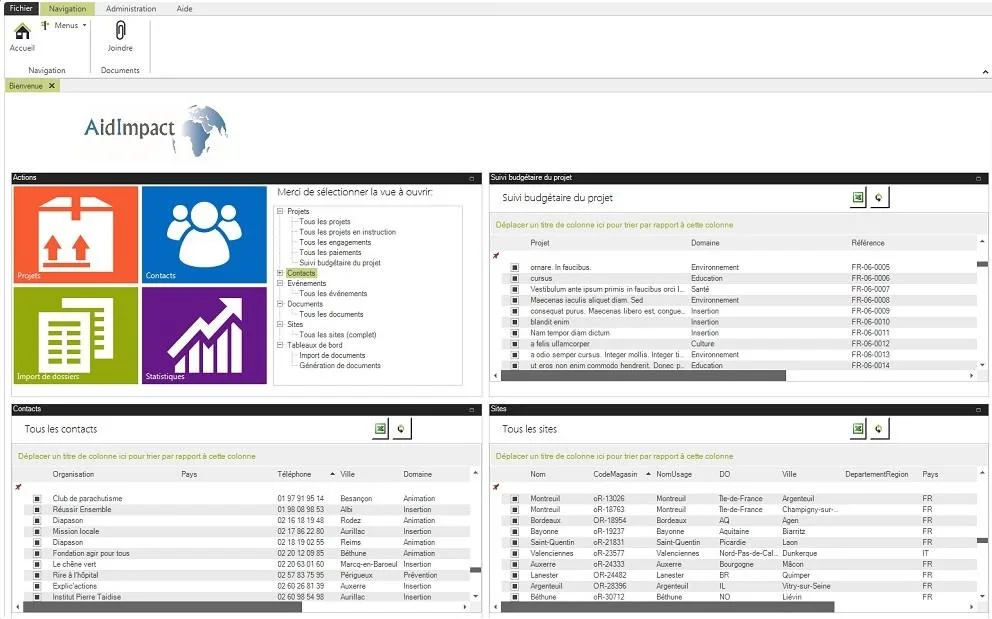Select Tous les paiements in tree
The height and width of the screenshot is (619, 992).
click(330, 253)
